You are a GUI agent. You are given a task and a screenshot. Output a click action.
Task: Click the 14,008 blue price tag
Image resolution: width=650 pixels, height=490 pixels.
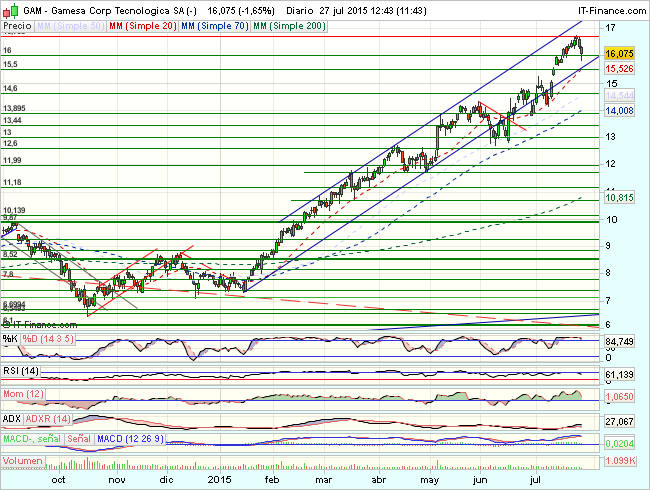(621, 112)
